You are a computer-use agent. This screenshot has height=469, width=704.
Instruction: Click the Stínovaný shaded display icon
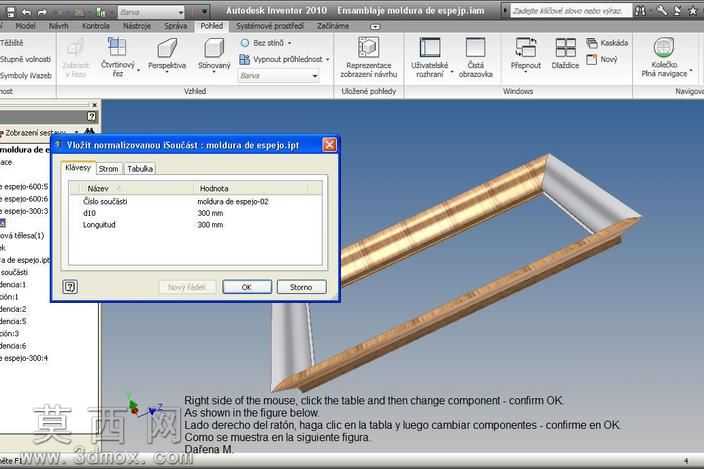click(x=214, y=48)
